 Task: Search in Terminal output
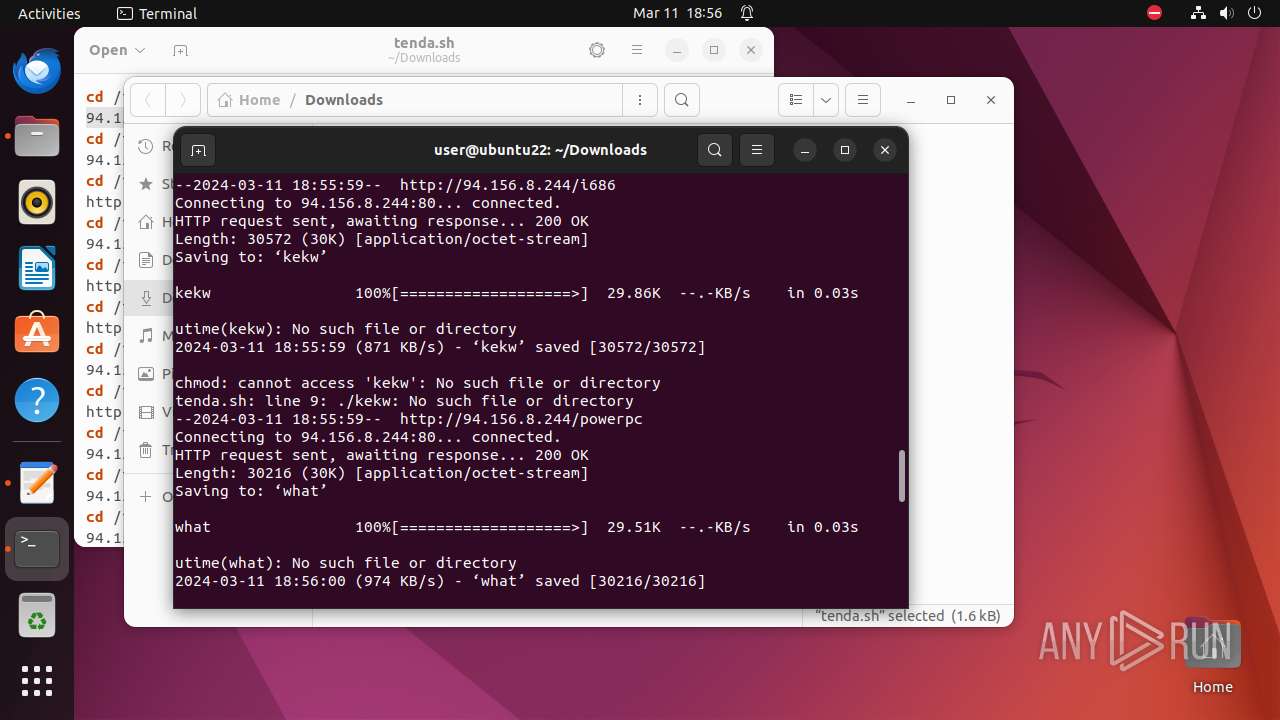click(714, 150)
